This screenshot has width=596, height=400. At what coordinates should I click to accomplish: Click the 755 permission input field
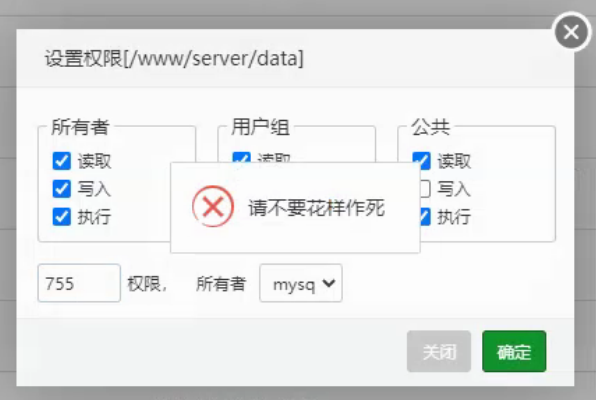79,283
